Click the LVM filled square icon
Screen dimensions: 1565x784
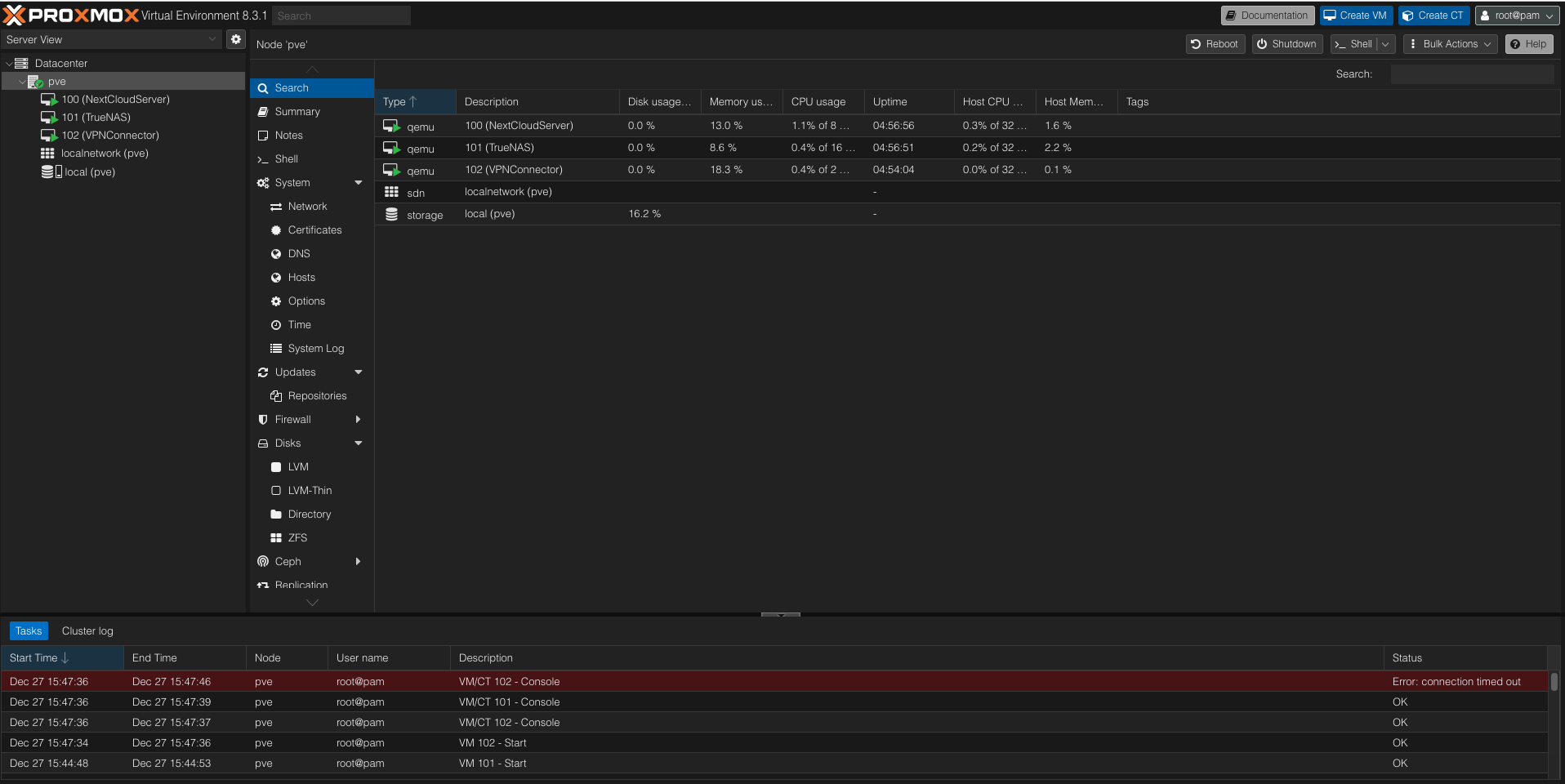coord(276,467)
